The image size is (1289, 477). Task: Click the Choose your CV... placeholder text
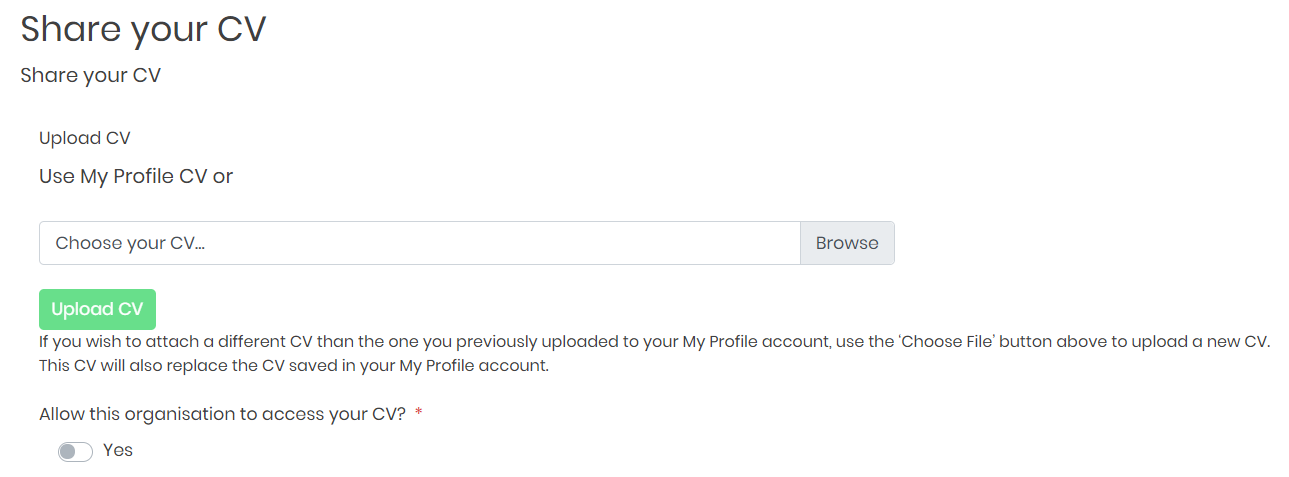click(130, 243)
